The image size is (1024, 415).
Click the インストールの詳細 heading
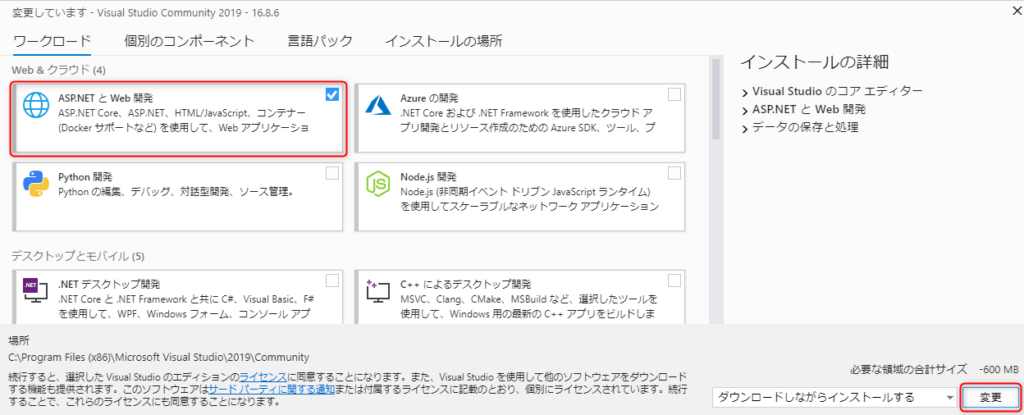[x=814, y=62]
